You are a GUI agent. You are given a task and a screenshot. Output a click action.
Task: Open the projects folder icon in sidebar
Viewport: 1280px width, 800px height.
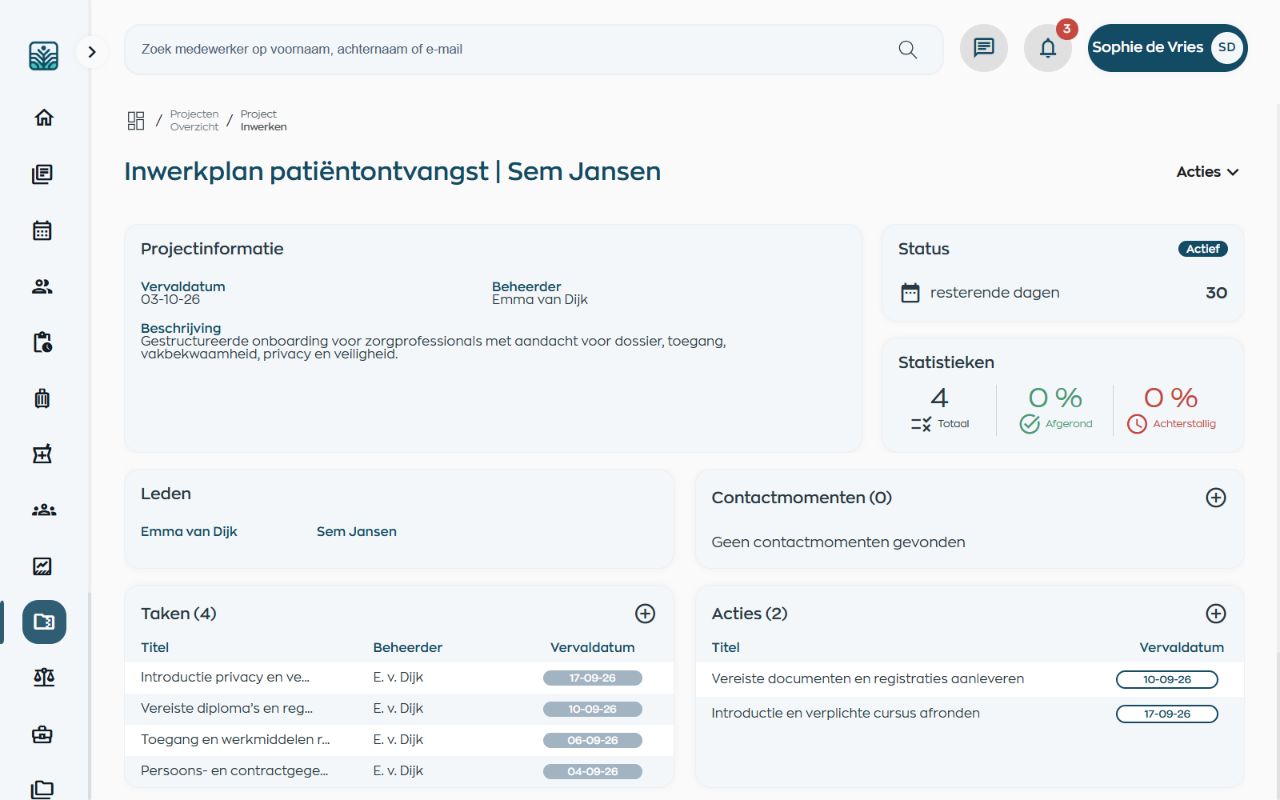(44, 622)
